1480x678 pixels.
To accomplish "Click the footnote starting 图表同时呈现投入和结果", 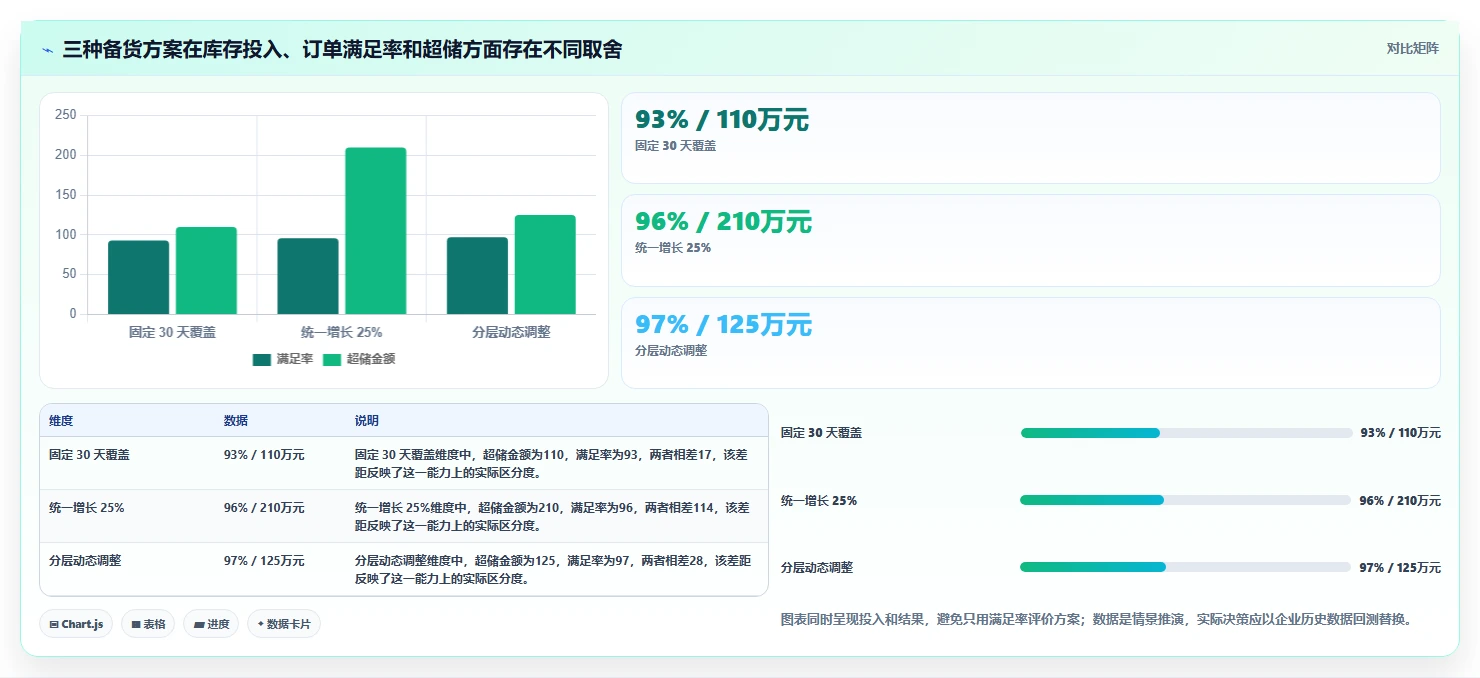I will 1098,619.
